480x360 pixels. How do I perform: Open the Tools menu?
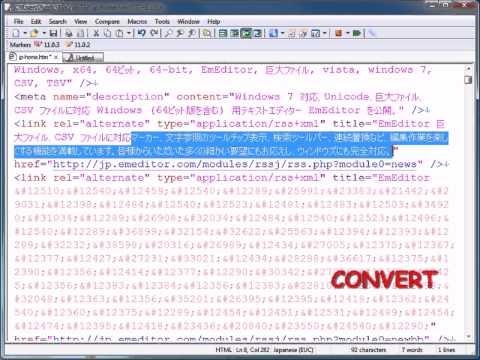point(162,22)
